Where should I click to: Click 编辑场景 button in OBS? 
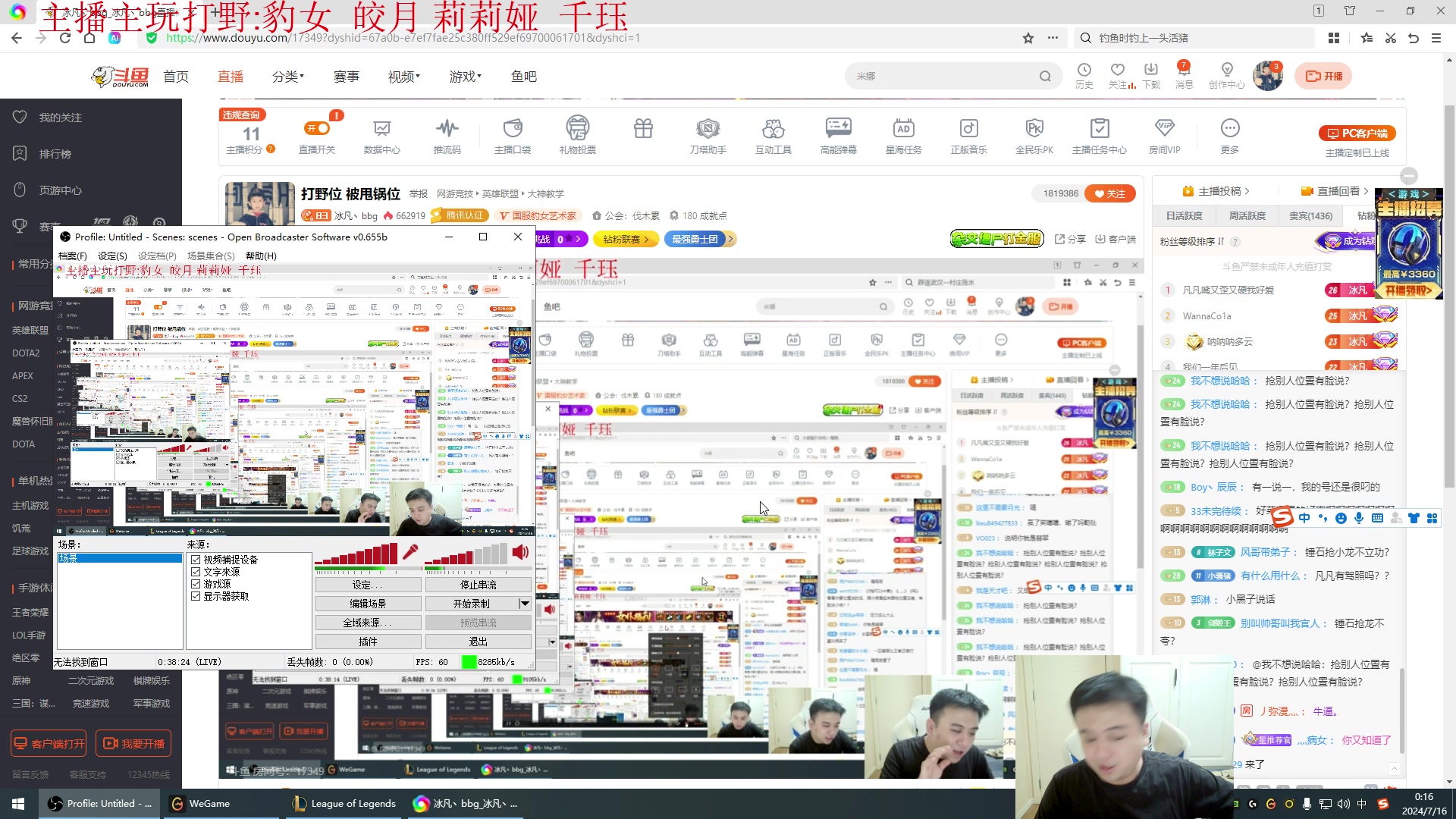coord(368,604)
